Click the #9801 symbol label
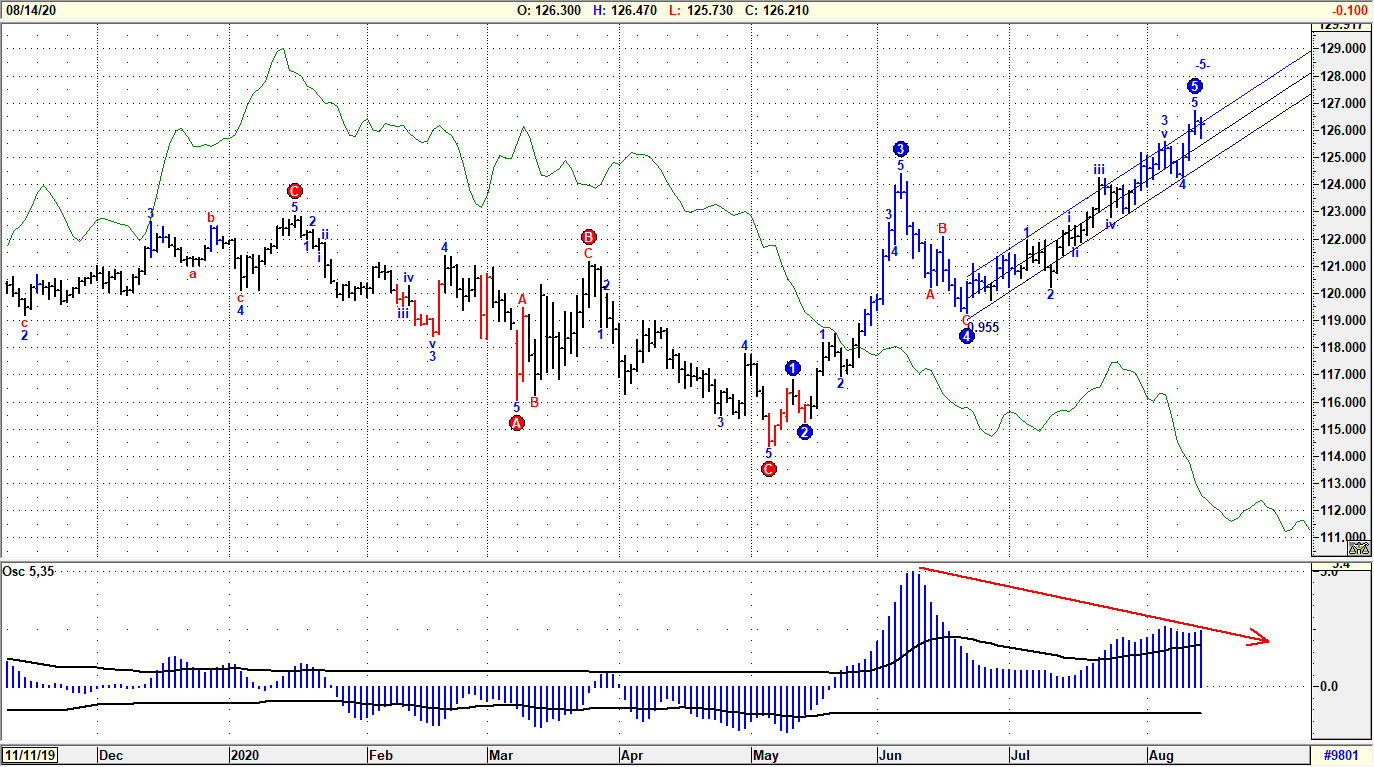 (x=1341, y=755)
